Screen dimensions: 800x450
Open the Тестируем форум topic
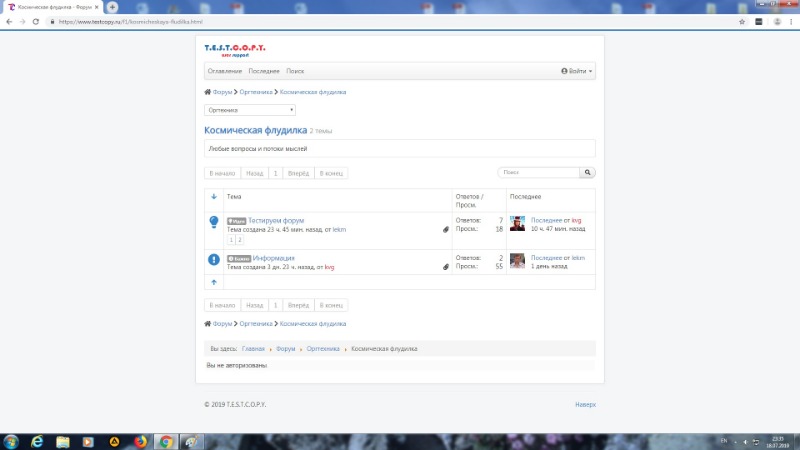click(276, 220)
